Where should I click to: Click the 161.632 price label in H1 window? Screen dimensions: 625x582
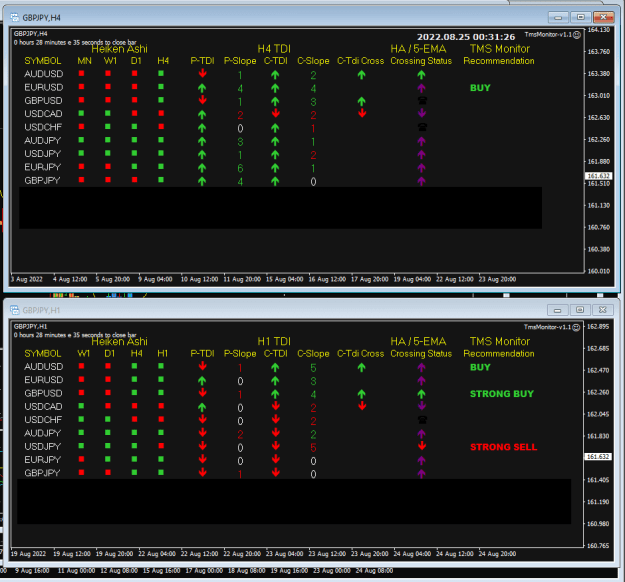pyautogui.click(x=598, y=456)
